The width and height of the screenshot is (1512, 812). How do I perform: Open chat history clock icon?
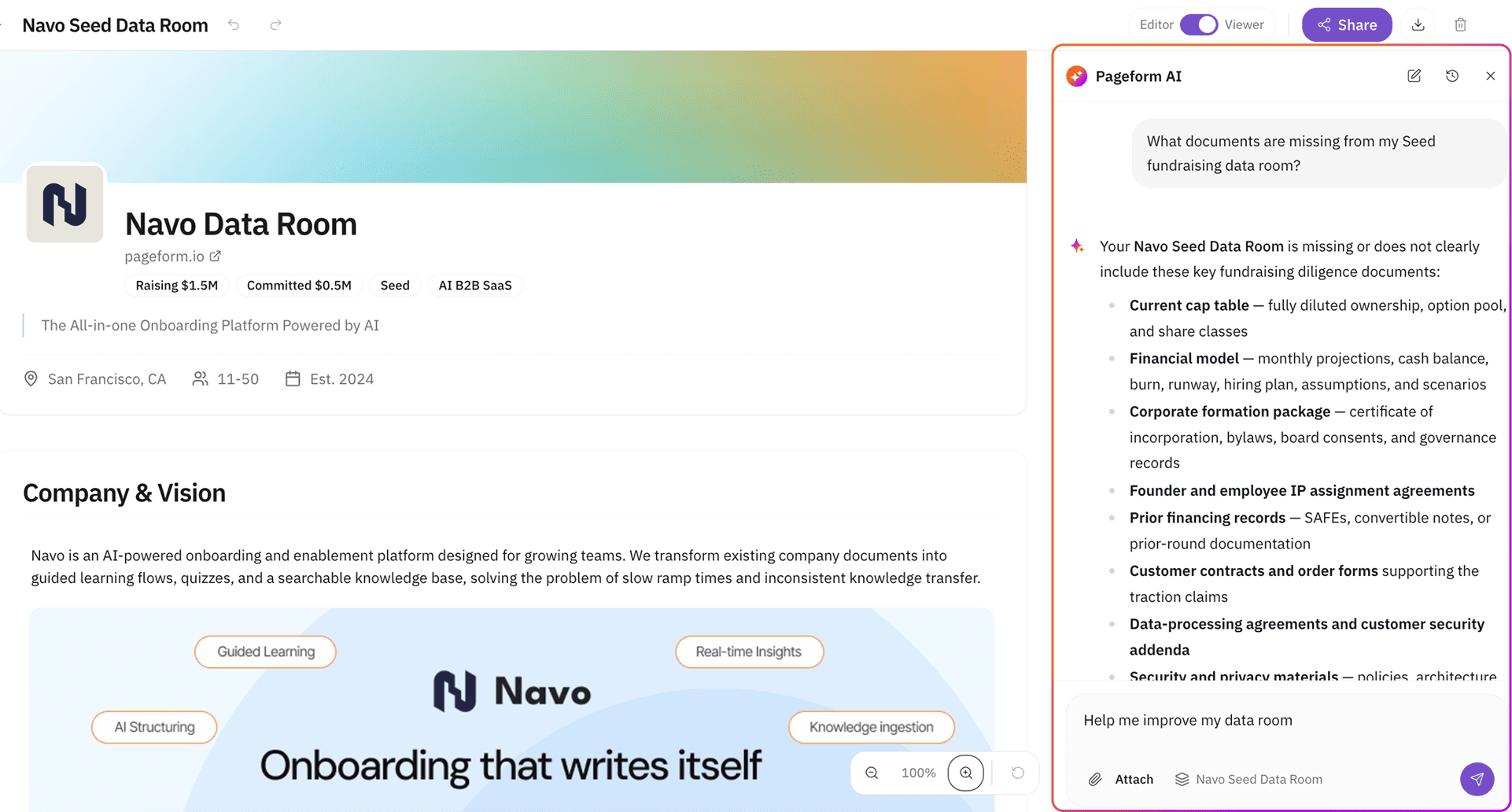(x=1452, y=76)
